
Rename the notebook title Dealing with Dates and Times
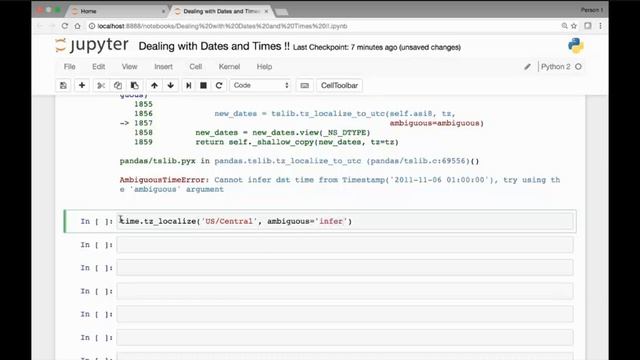214,46
